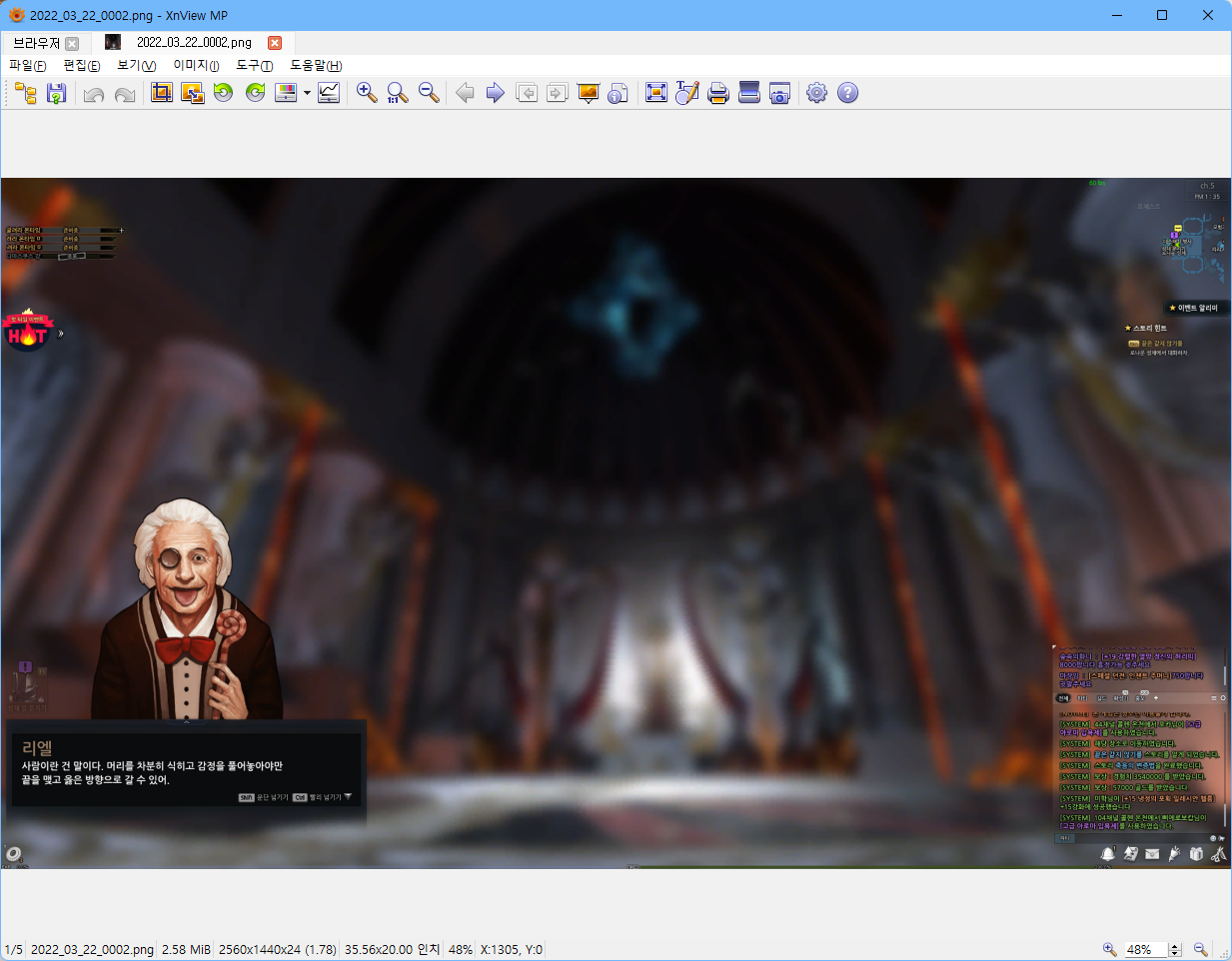Open Settings gear icon

tap(817, 93)
